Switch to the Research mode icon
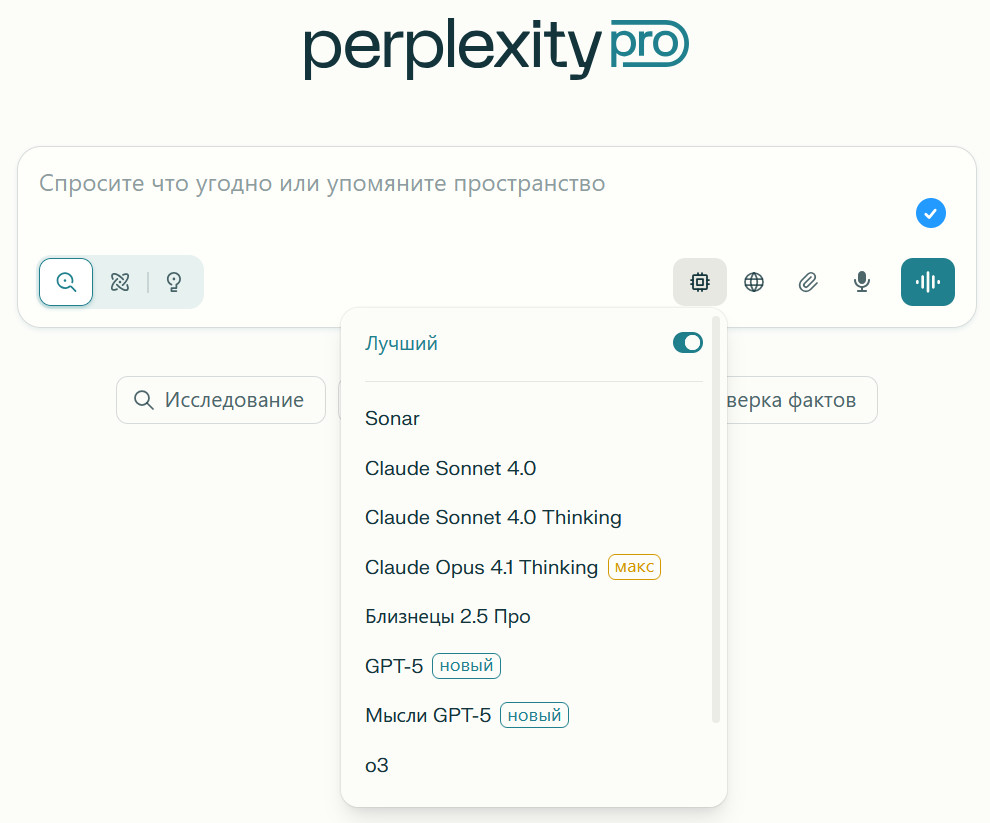The height and width of the screenshot is (823, 990). coord(120,282)
